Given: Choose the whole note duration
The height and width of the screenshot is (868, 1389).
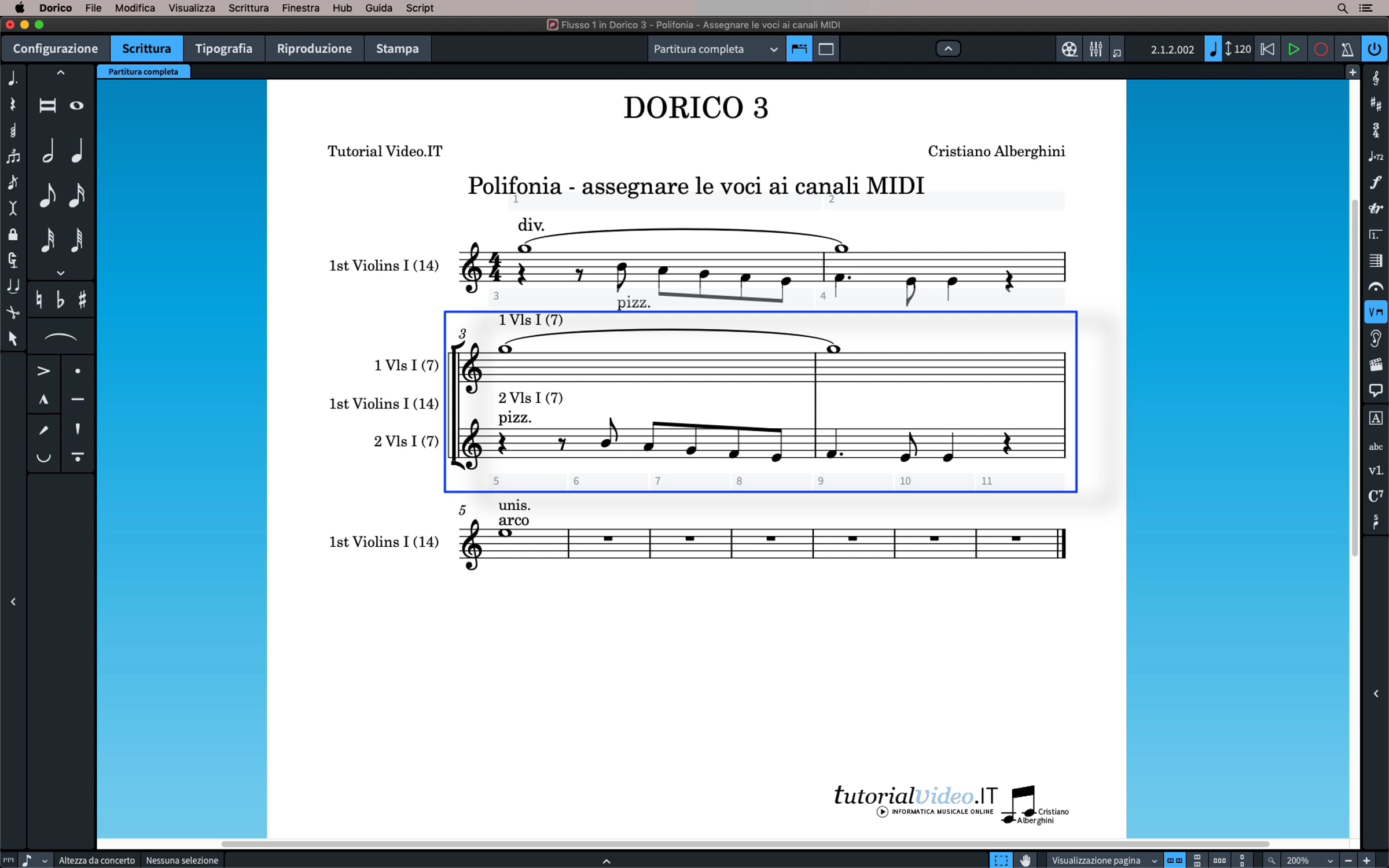Looking at the screenshot, I should pyautogui.click(x=76, y=105).
